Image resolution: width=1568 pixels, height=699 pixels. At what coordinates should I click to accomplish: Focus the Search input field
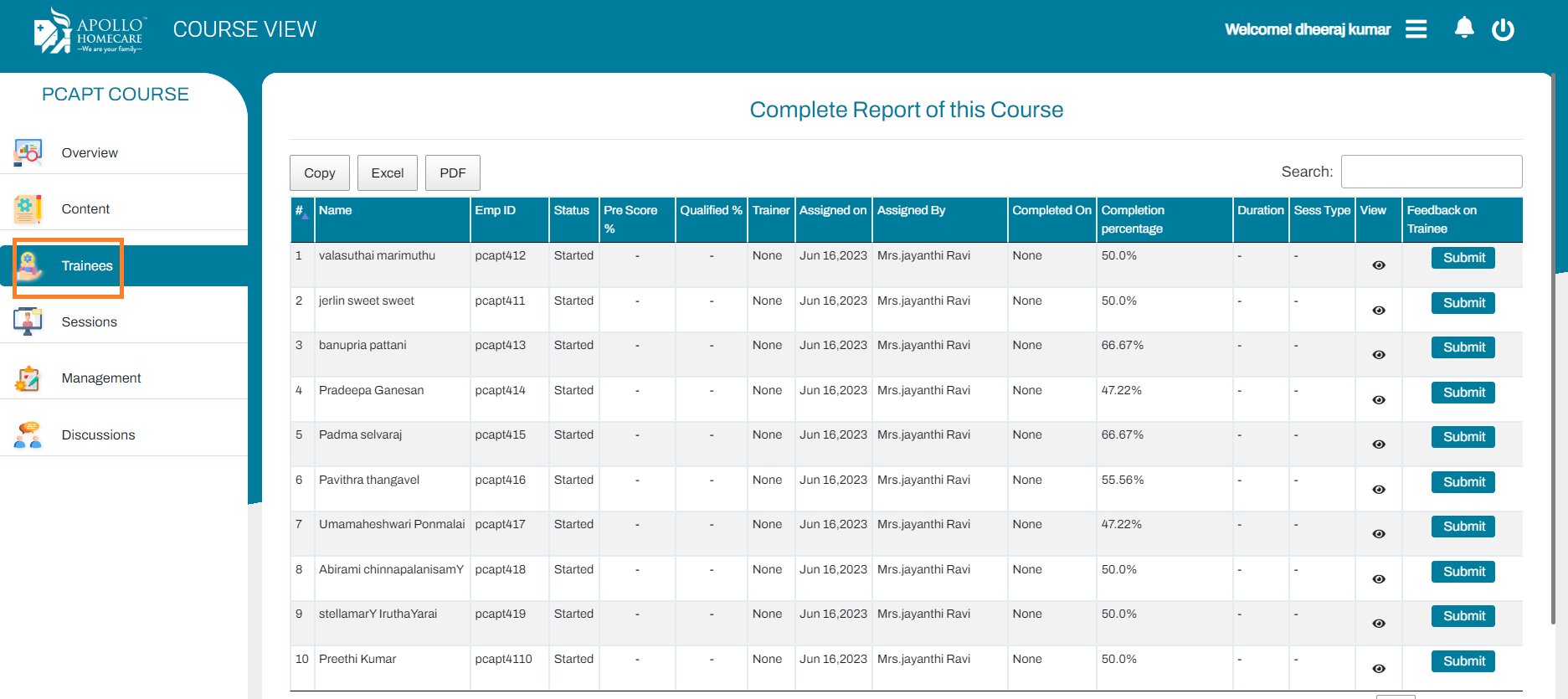(x=1431, y=172)
